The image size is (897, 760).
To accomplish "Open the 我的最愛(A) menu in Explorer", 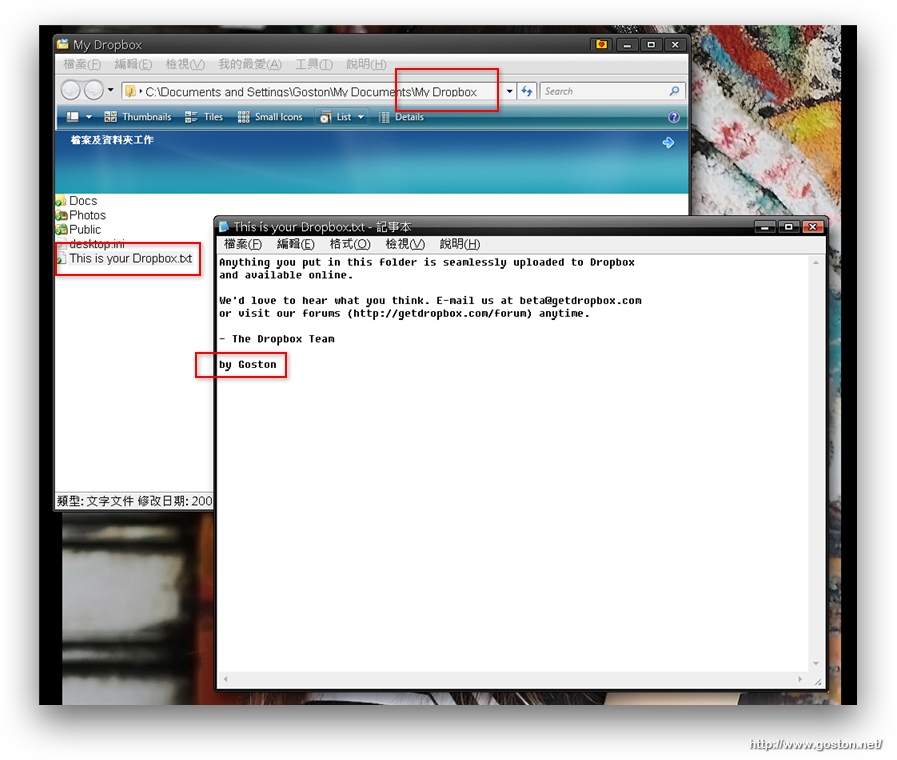I will (x=250, y=64).
